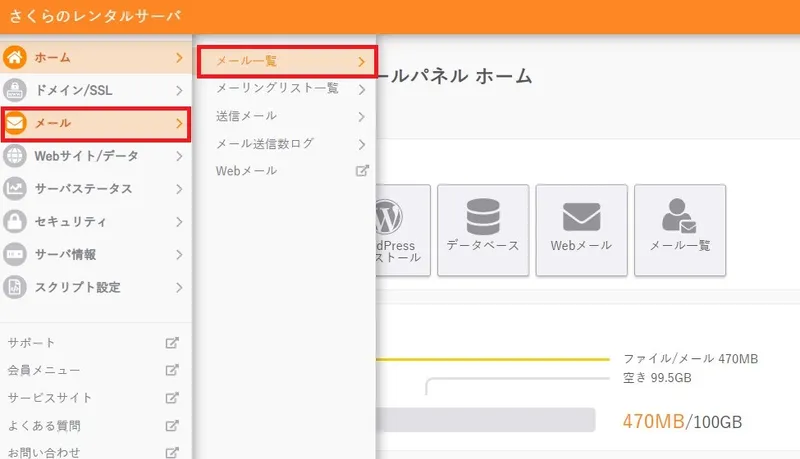Open the サーバステータス sidebar menu
This screenshot has width=800, height=459.
[96, 189]
